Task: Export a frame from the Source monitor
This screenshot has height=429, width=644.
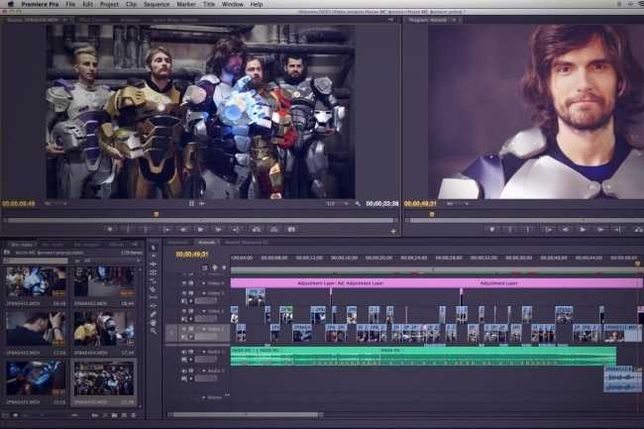Action: coord(291,229)
